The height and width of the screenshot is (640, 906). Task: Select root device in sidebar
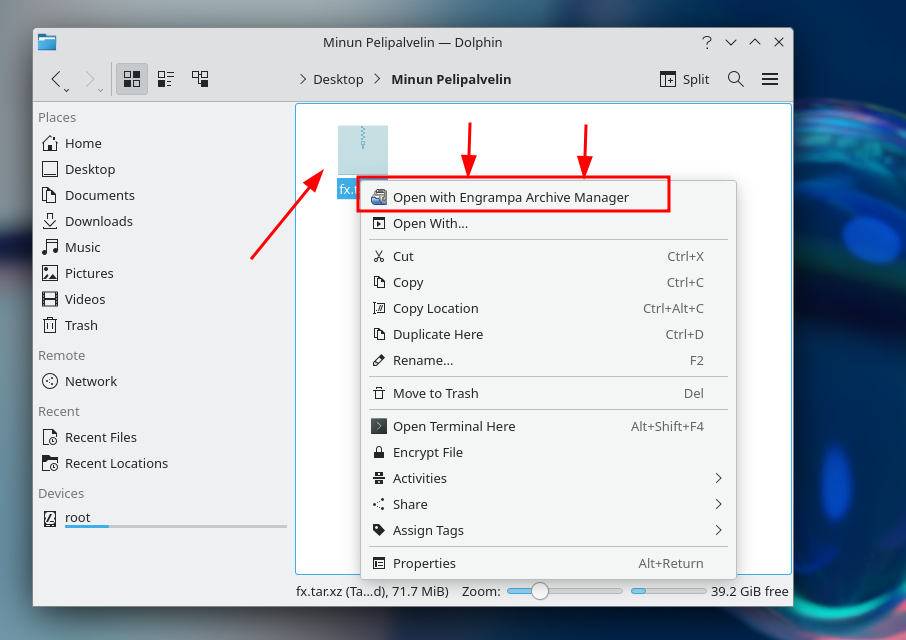click(77, 518)
